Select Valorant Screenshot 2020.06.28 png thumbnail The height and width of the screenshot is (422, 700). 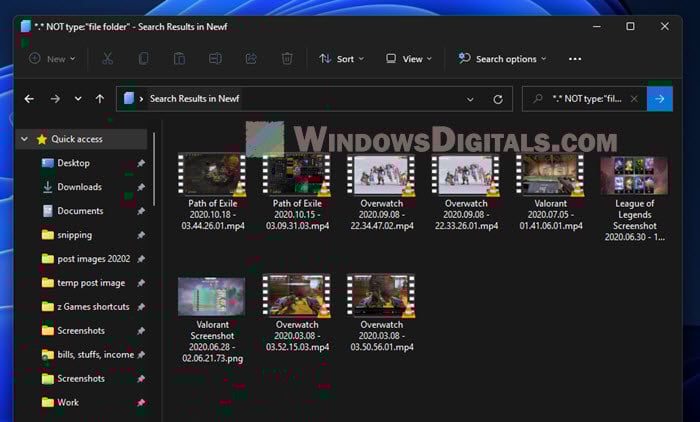[x=212, y=297]
